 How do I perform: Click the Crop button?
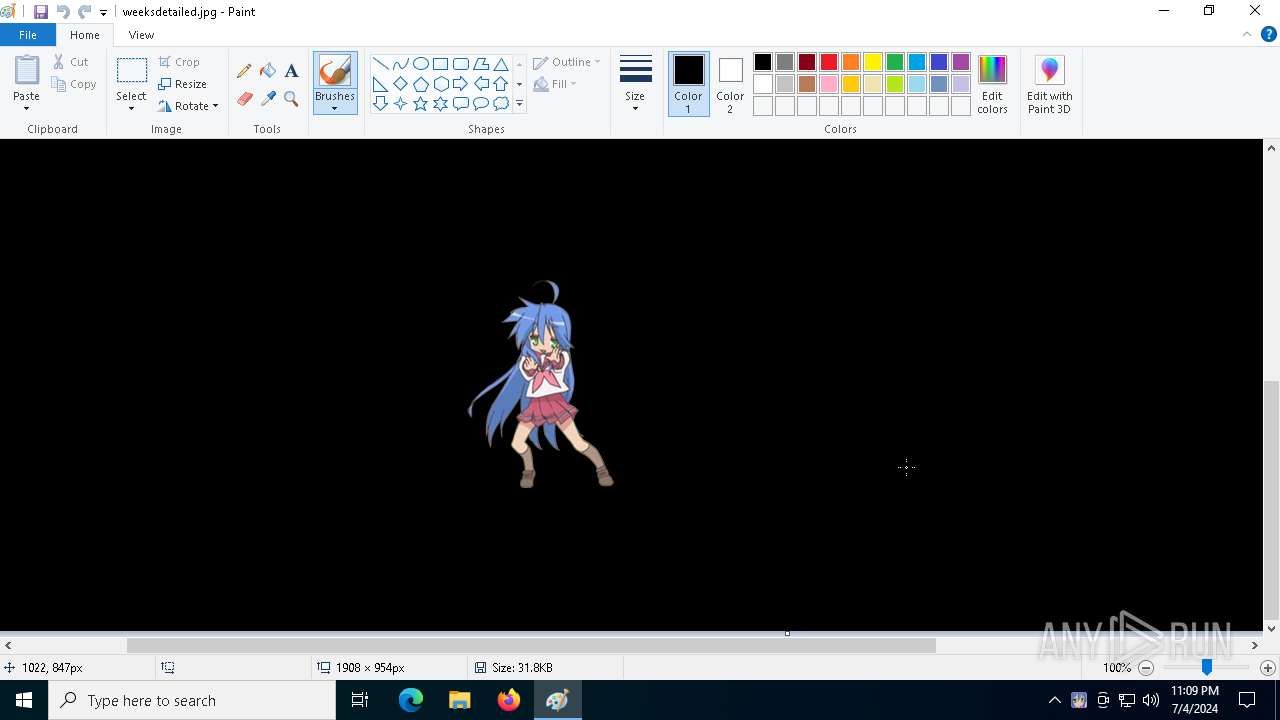tap(179, 62)
